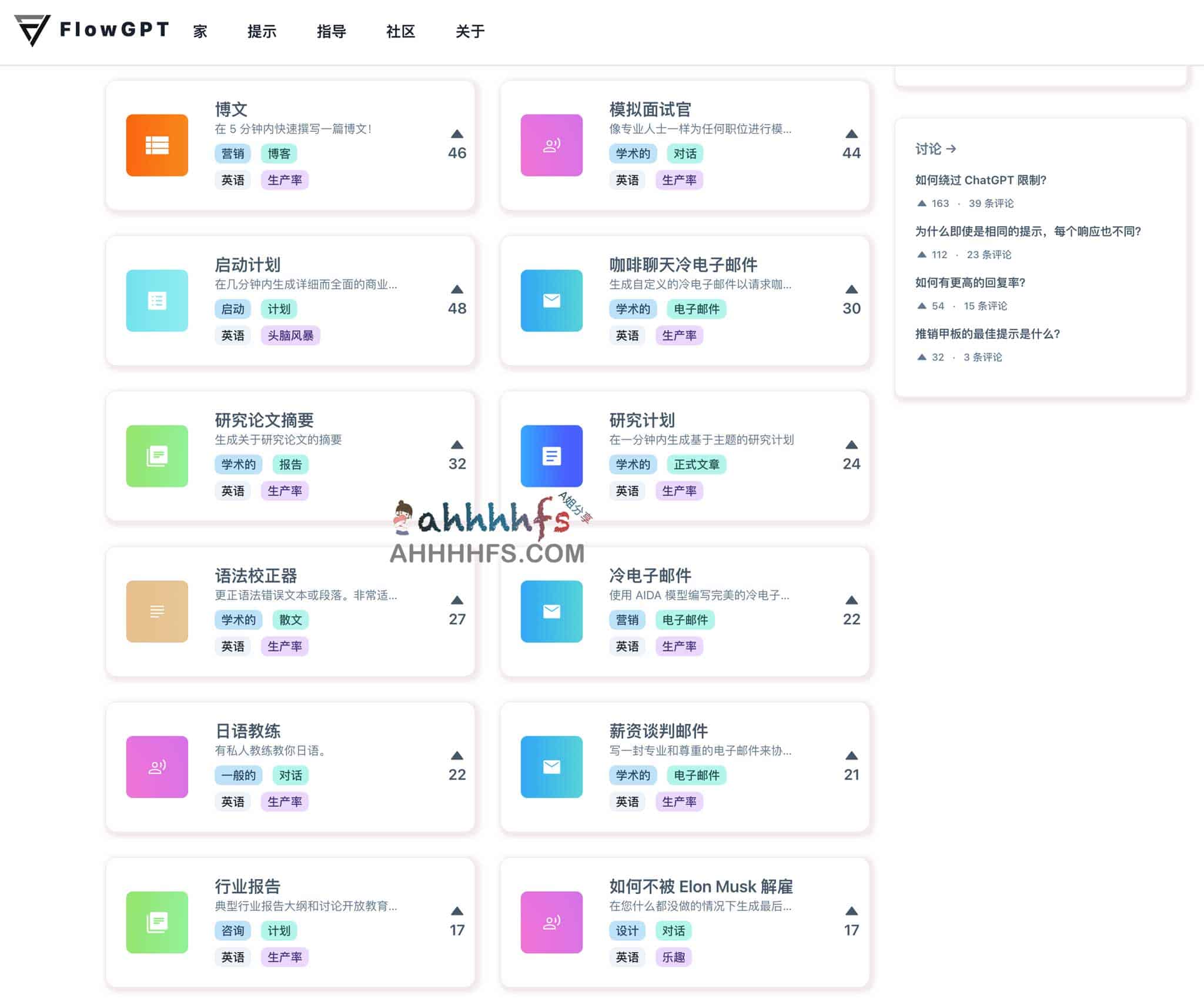Image resolution: width=1204 pixels, height=1002 pixels.
Task: Click the 营销 tag on 博文 card
Action: pos(233,153)
